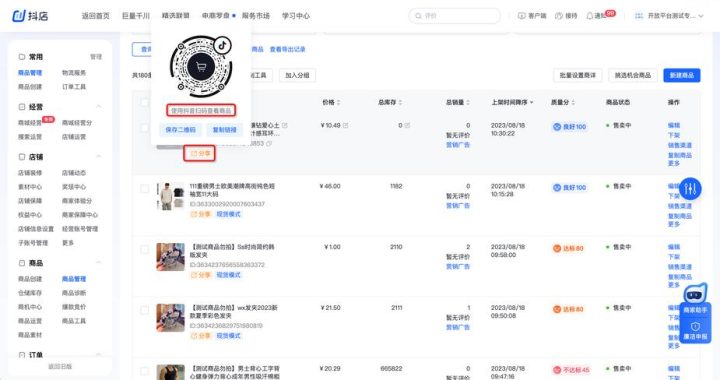Open 学习中心 in top nav

pyautogui.click(x=296, y=16)
